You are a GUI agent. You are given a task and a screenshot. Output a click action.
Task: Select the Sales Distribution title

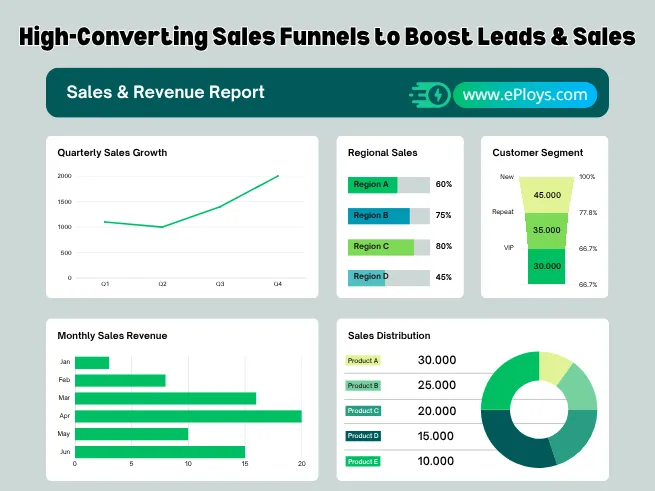(389, 336)
